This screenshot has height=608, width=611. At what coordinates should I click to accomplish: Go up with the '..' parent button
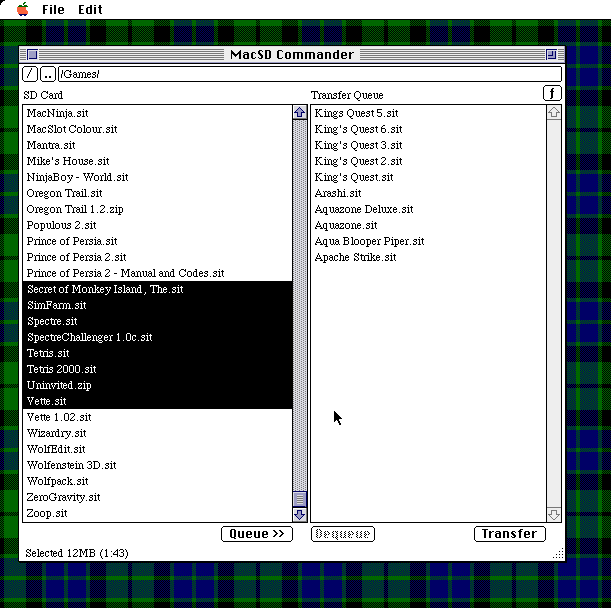pos(48,74)
